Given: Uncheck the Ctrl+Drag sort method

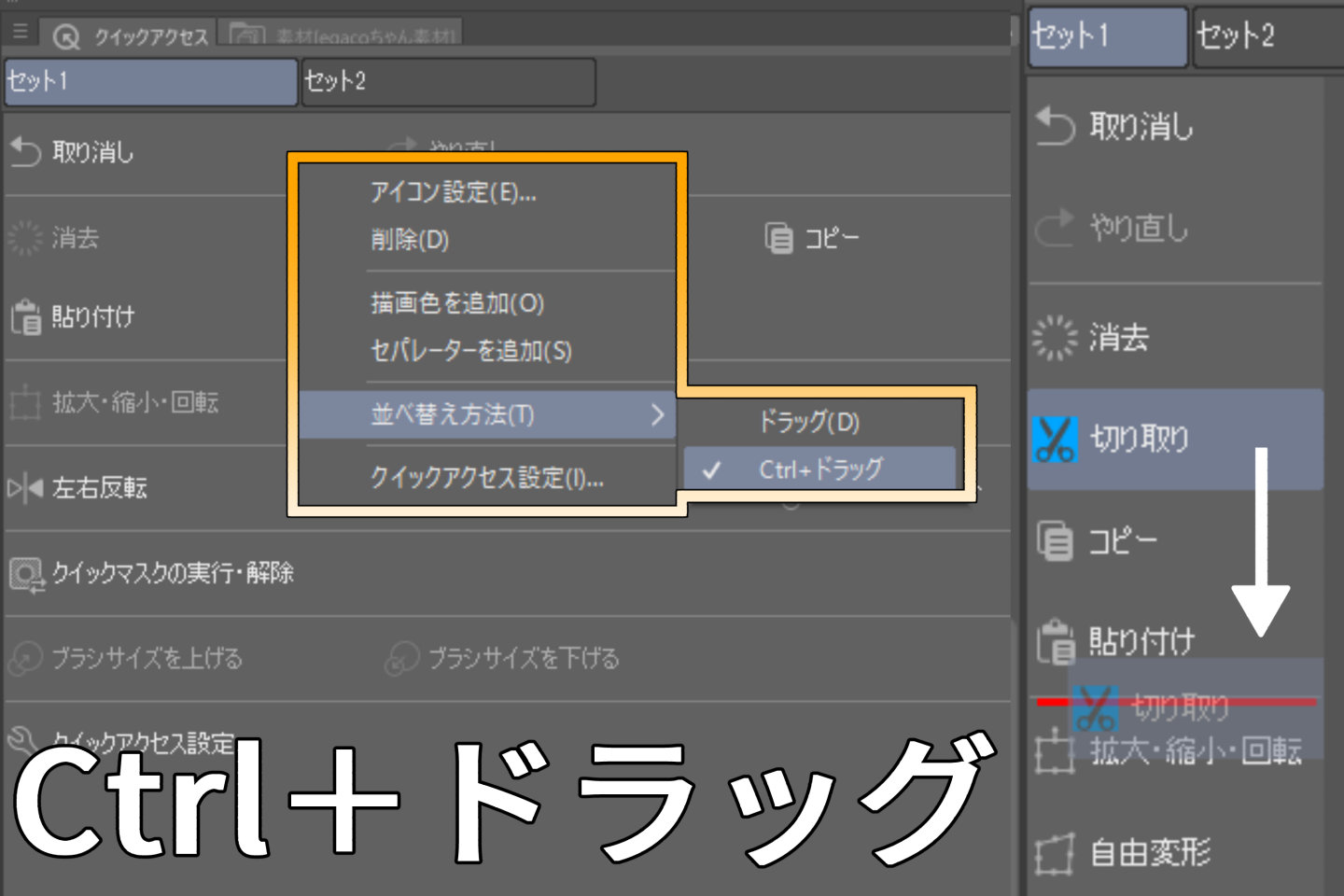Looking at the screenshot, I should point(821,469).
